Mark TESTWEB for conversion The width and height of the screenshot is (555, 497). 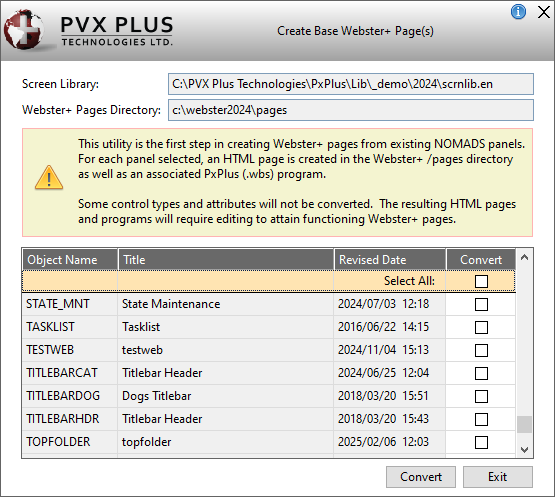(481, 350)
